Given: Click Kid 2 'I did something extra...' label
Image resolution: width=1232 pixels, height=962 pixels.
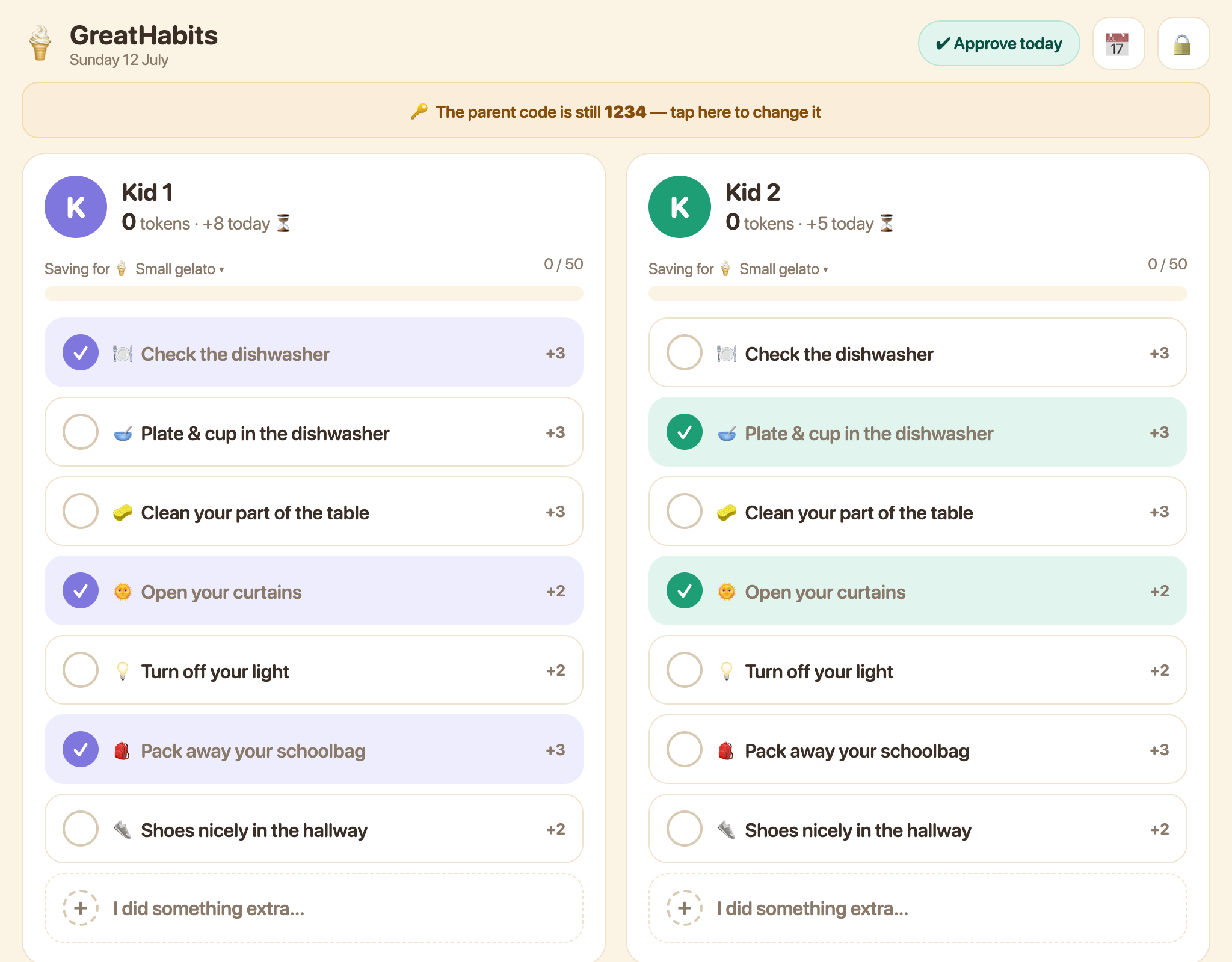Looking at the screenshot, I should 813,908.
